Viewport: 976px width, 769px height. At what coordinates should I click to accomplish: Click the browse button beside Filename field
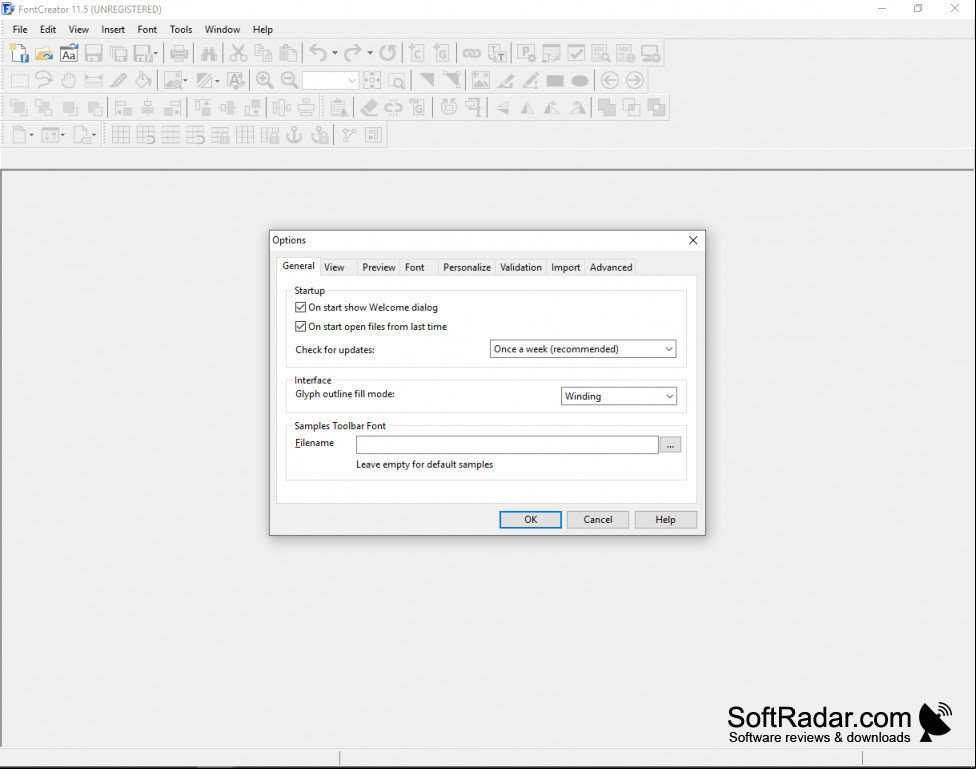[x=670, y=445]
